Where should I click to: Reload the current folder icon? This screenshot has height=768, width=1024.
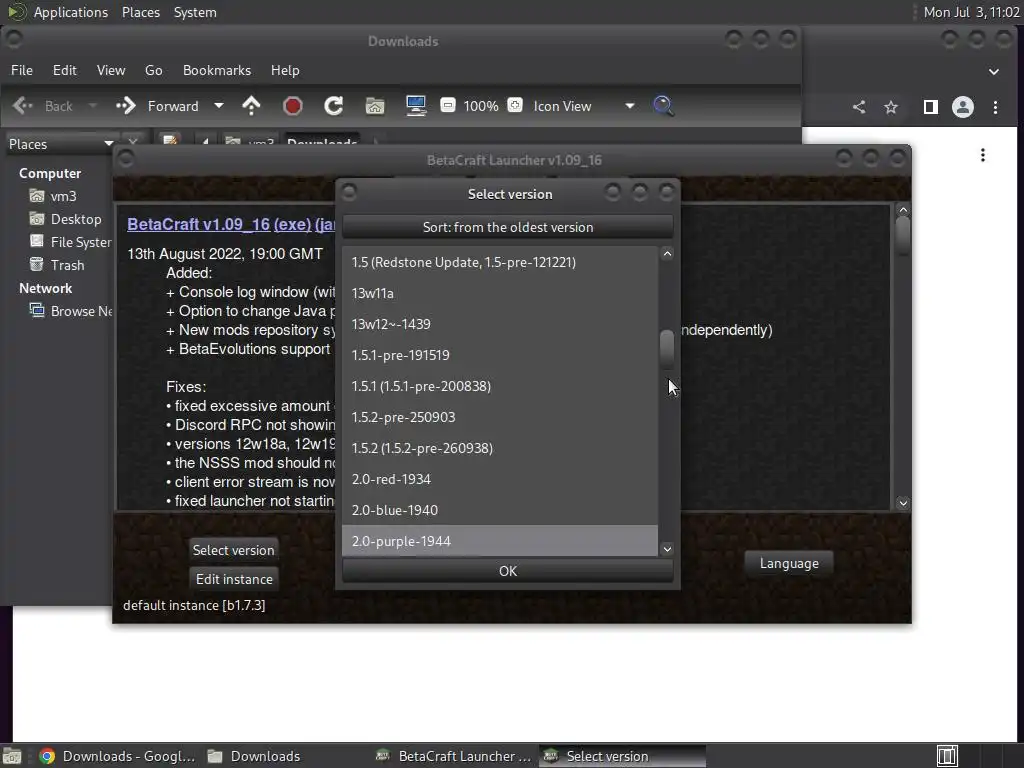pos(334,106)
